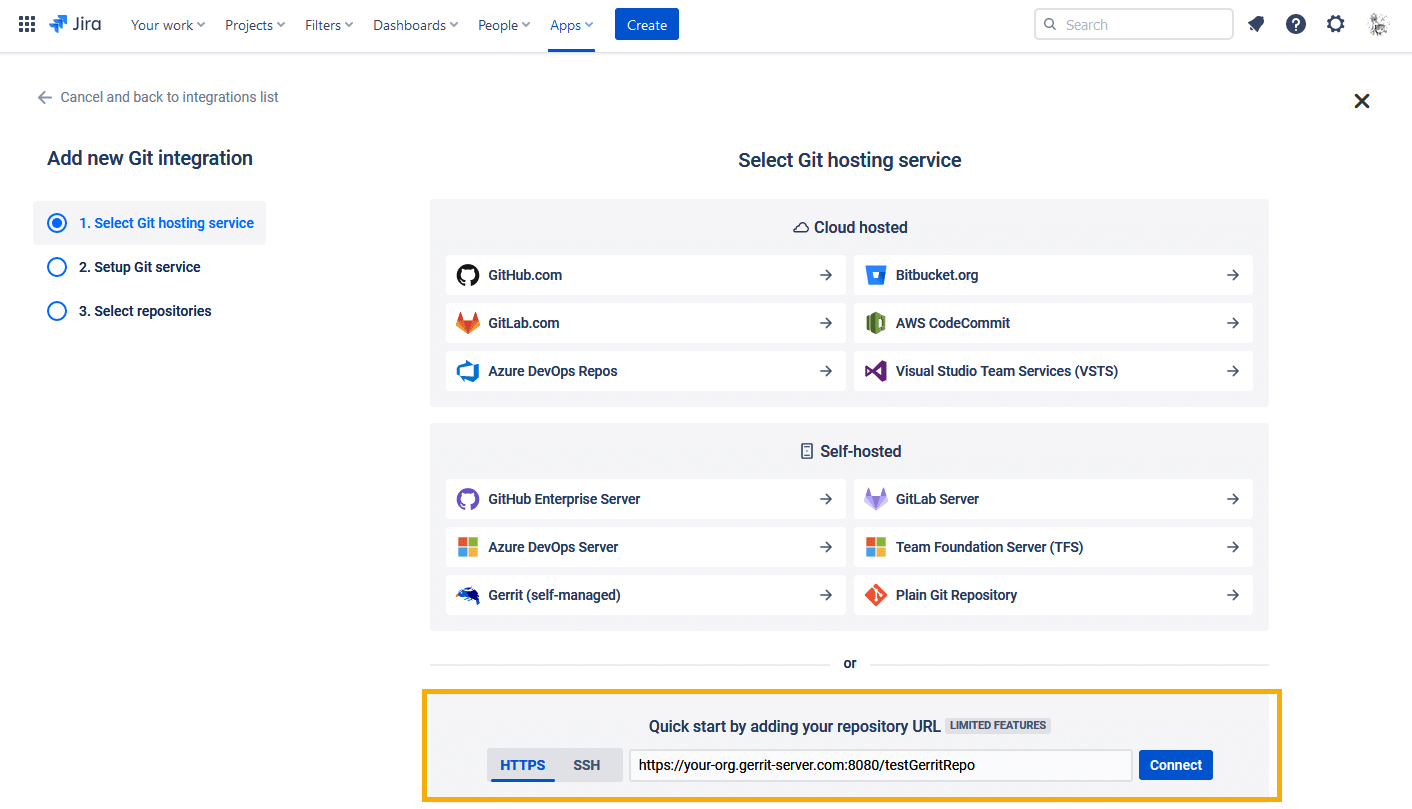Click the Azure DevOps Server windows icon
The image size is (1412, 809).
467,547
